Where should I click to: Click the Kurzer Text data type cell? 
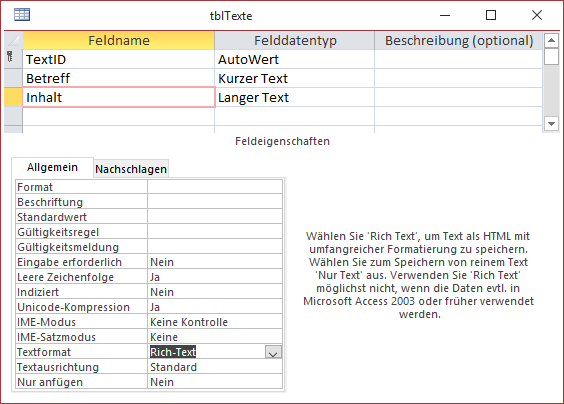[295, 78]
